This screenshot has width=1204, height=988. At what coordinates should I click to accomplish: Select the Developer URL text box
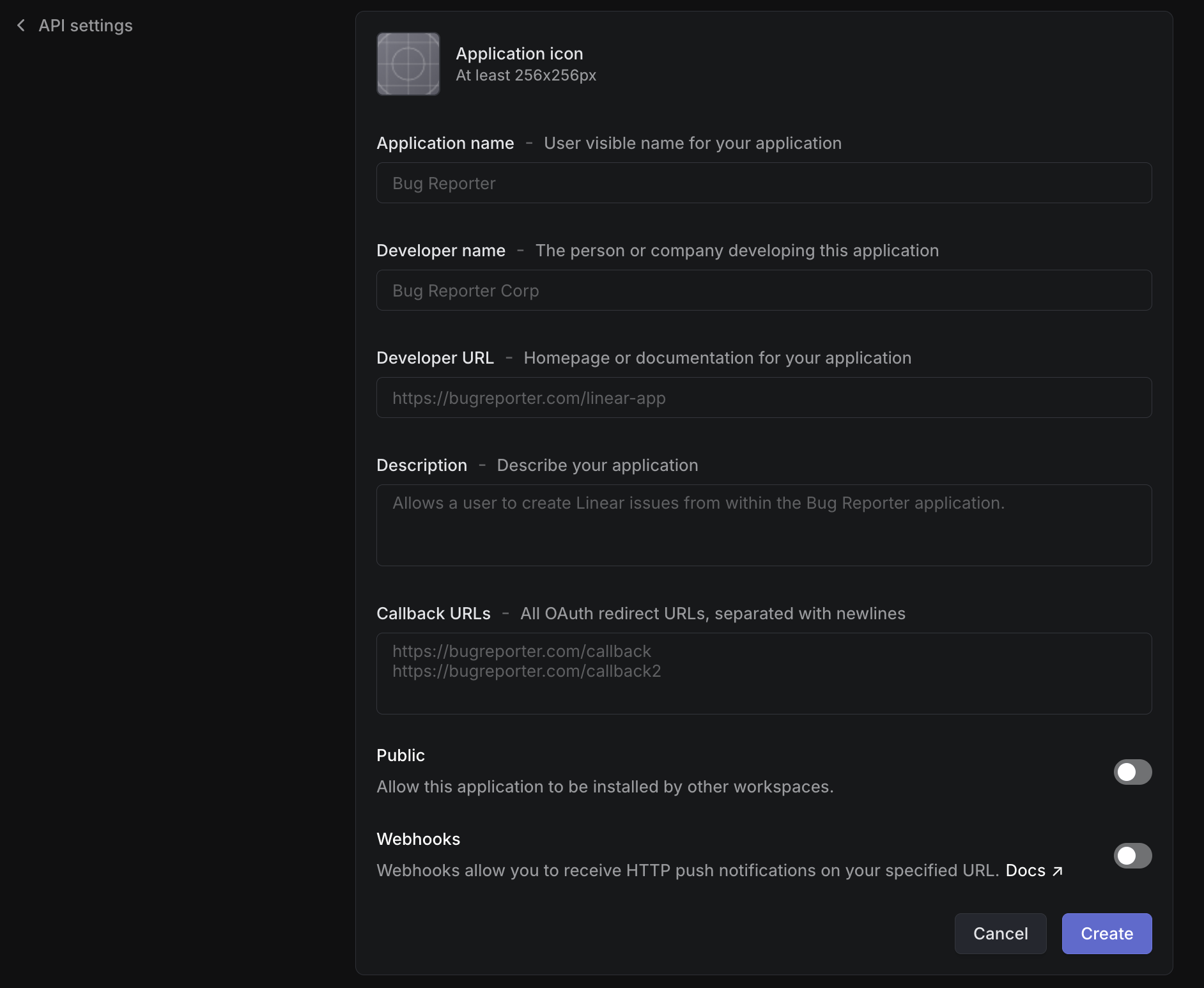[764, 398]
